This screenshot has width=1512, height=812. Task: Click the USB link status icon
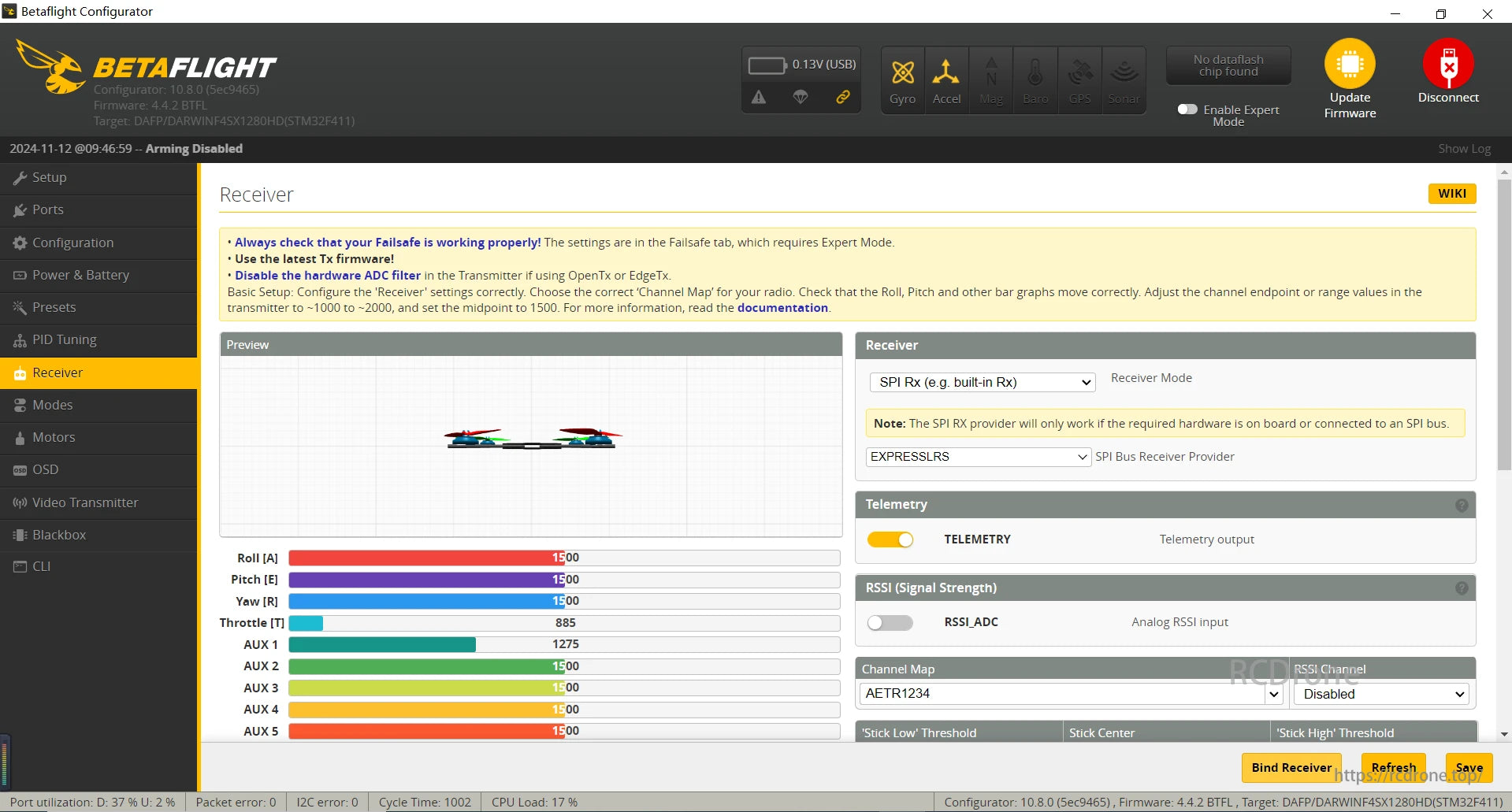pyautogui.click(x=843, y=96)
